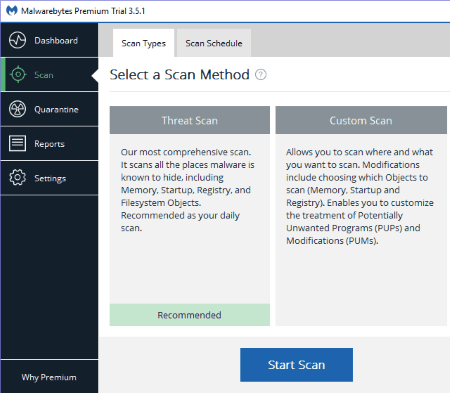Image resolution: width=450 pixels, height=393 pixels.
Task: Click the Reports document icon
Action: [17, 144]
